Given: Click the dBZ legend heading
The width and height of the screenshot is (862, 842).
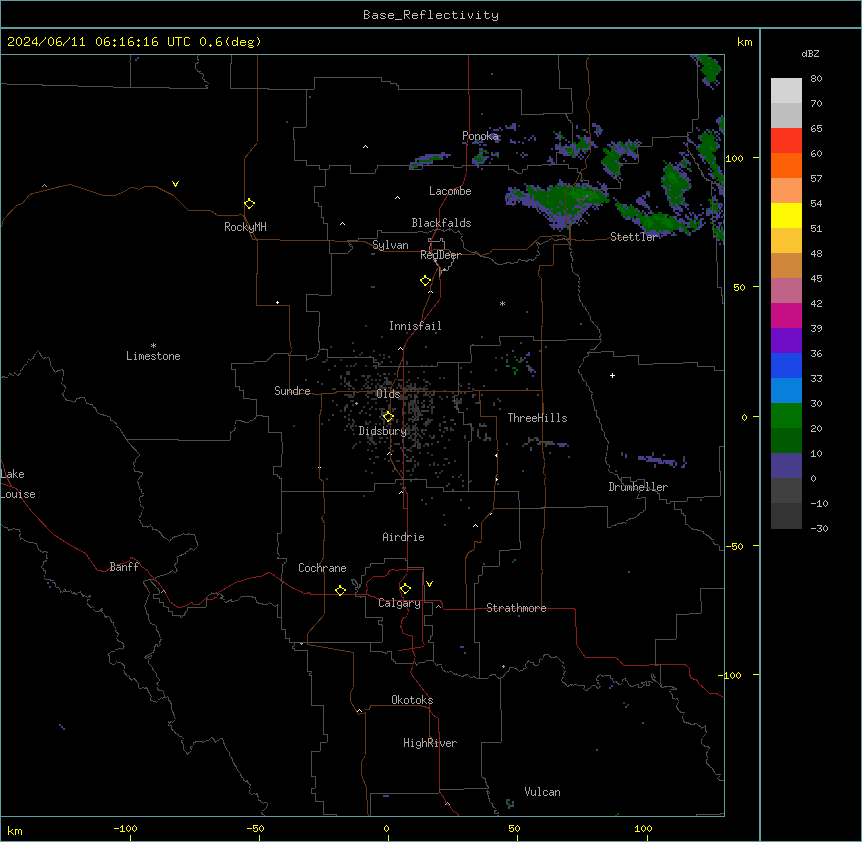Looking at the screenshot, I should 810,53.
